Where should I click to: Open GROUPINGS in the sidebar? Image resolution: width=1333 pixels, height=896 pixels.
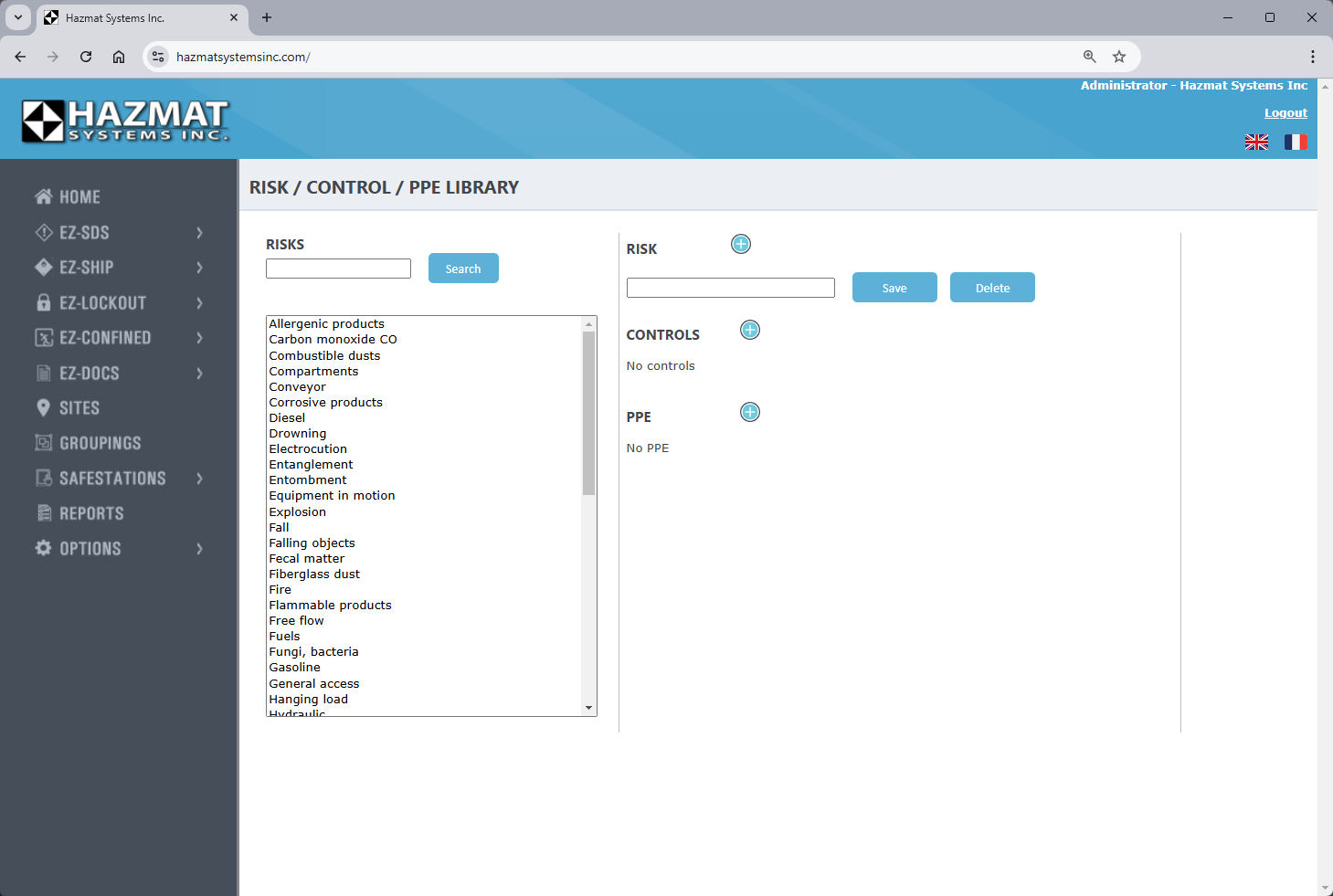pos(100,443)
